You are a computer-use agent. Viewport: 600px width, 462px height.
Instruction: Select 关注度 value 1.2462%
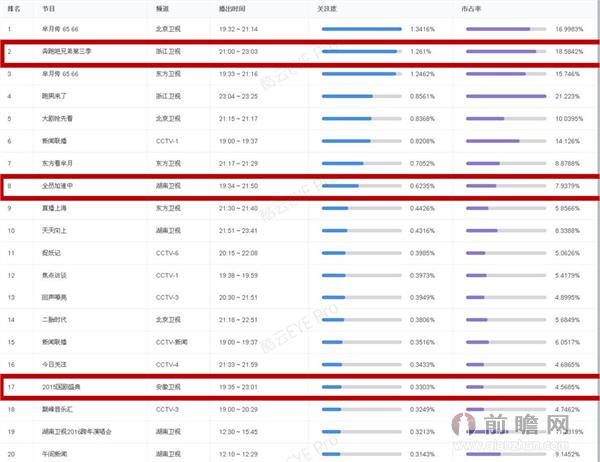click(422, 74)
